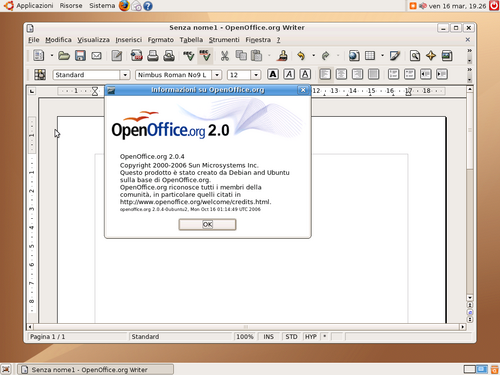Click the vertical scrollbar of the document

coord(470,193)
